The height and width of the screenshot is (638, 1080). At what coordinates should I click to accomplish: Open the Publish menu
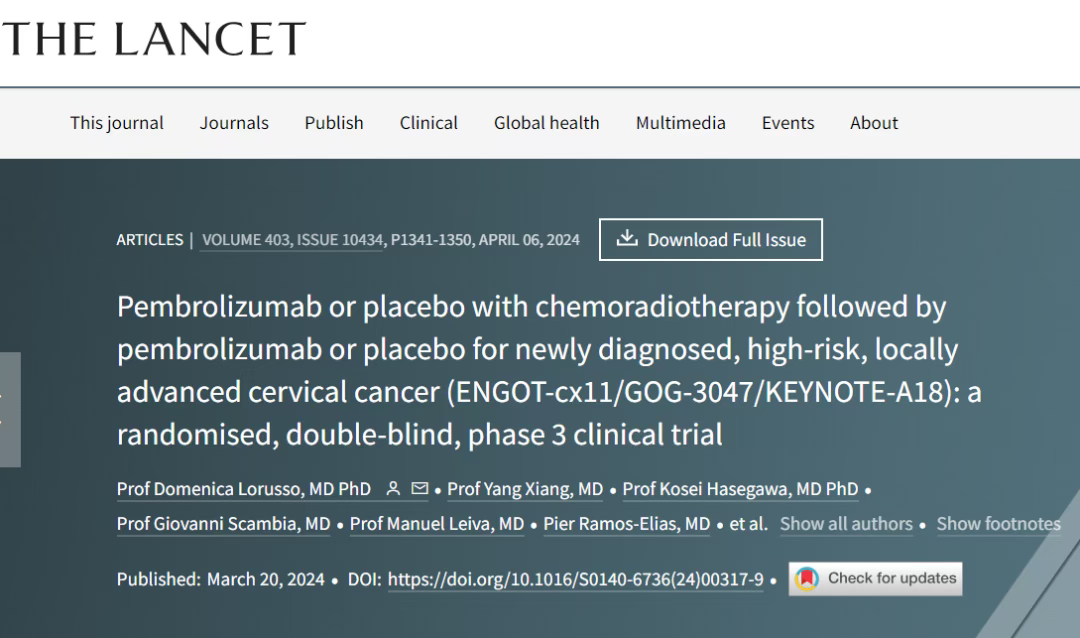point(334,123)
